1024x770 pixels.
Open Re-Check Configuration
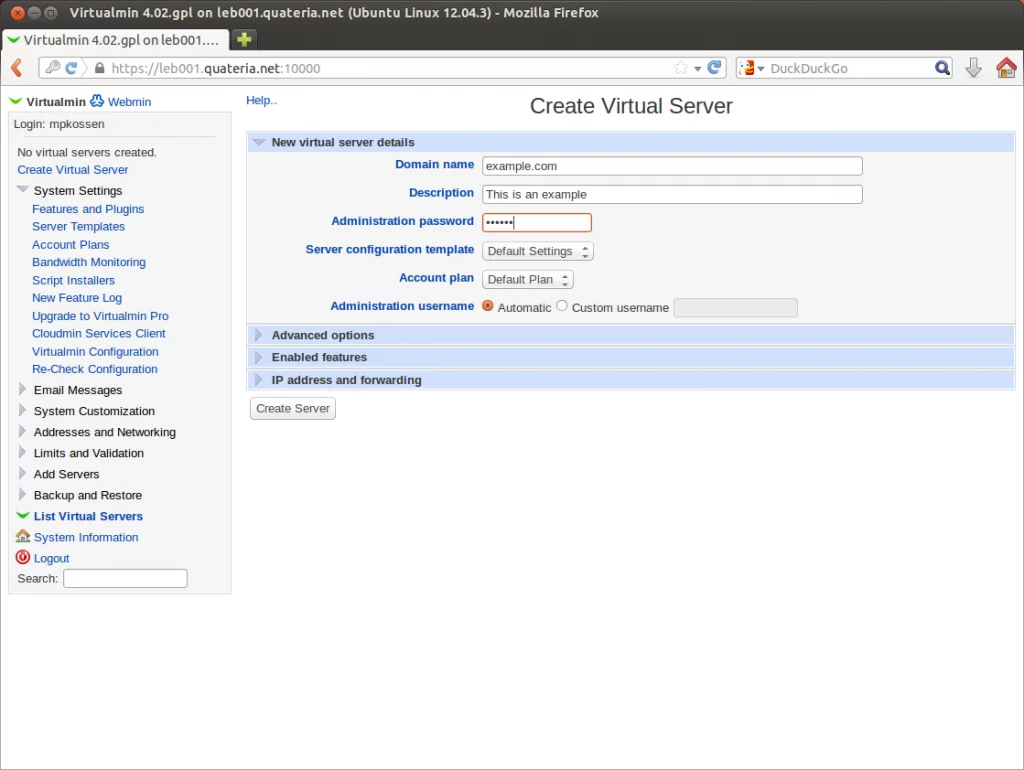95,370
